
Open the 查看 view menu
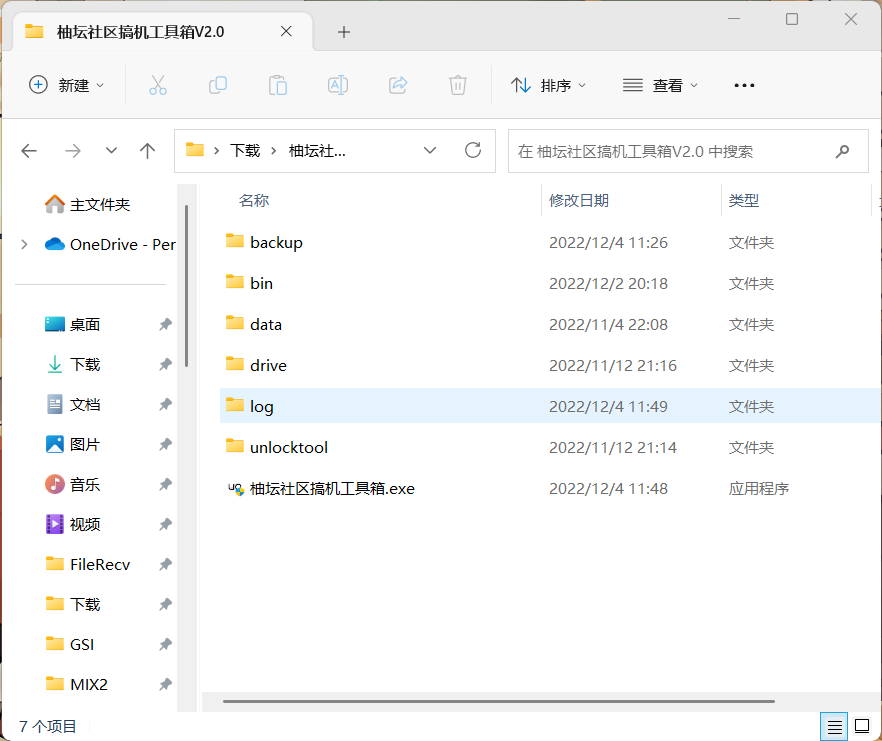661,85
